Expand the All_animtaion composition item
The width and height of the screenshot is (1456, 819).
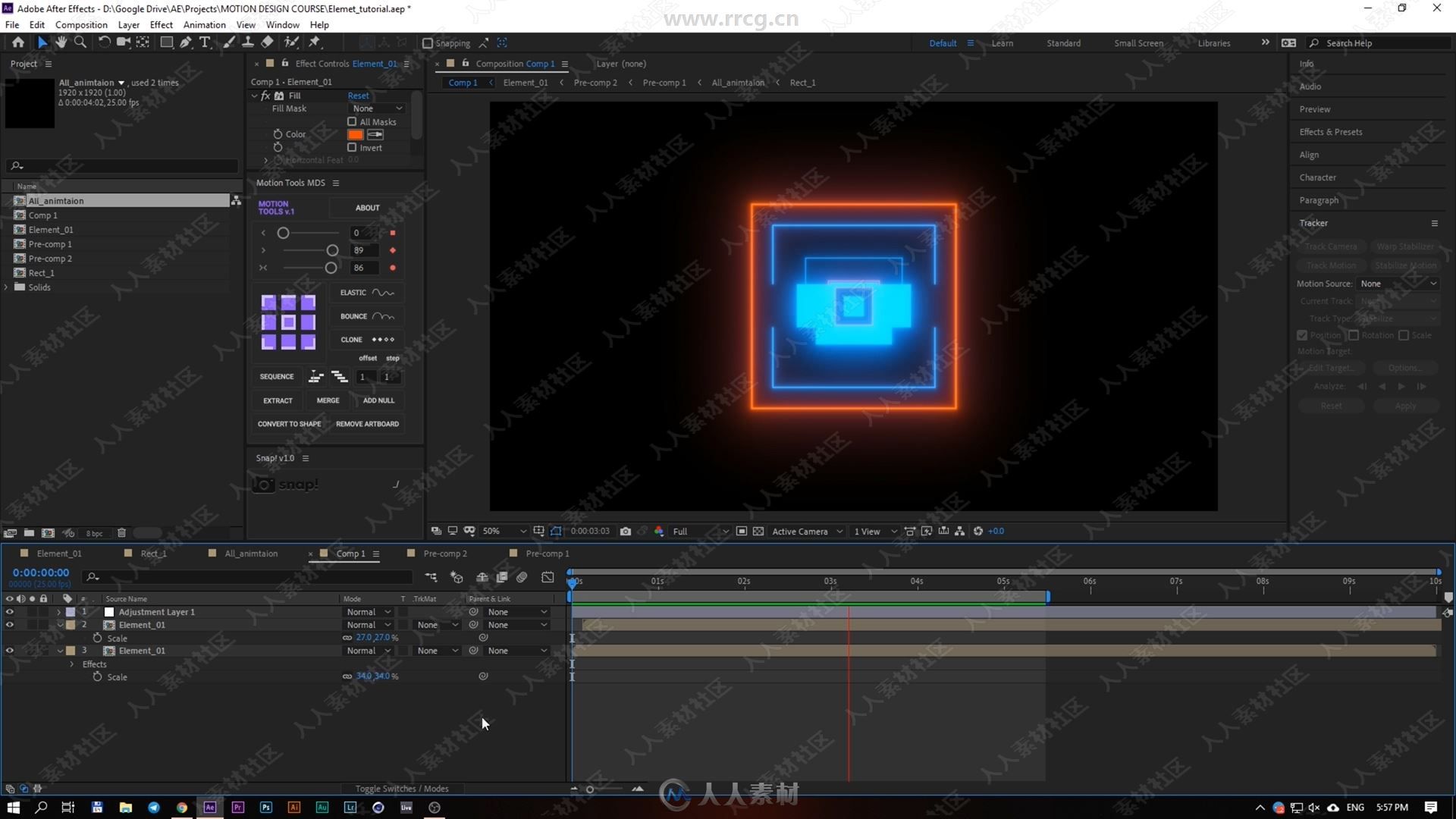click(x=10, y=200)
